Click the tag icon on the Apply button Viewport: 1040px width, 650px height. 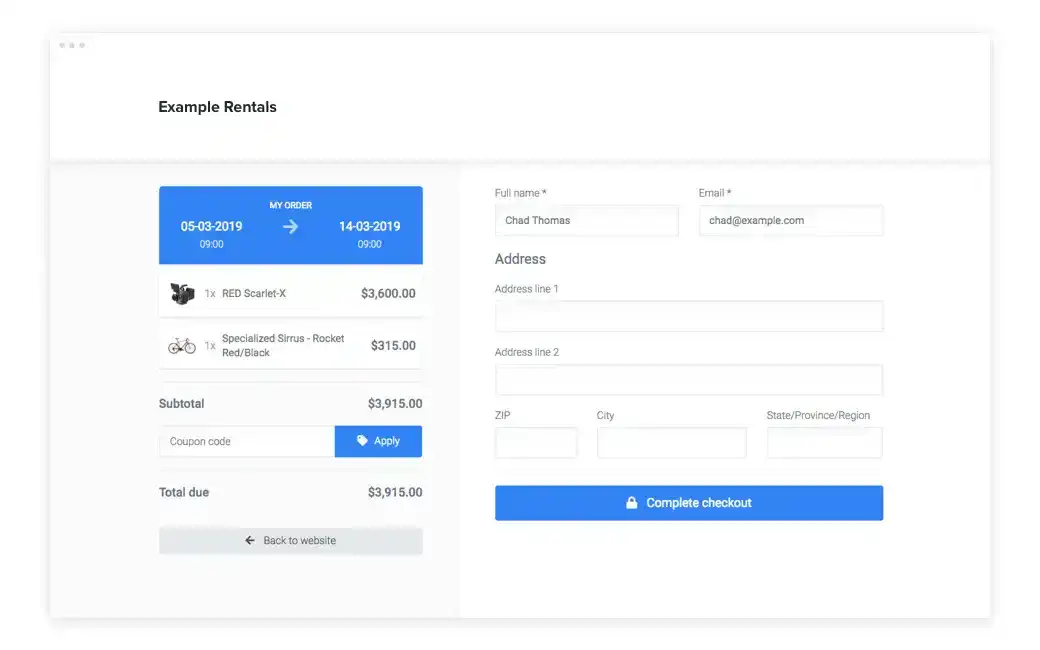(x=360, y=441)
